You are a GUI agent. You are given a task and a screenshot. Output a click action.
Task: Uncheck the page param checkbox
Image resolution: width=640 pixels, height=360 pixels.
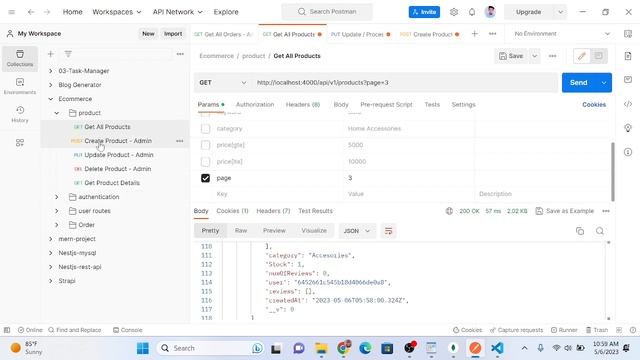click(x=205, y=178)
